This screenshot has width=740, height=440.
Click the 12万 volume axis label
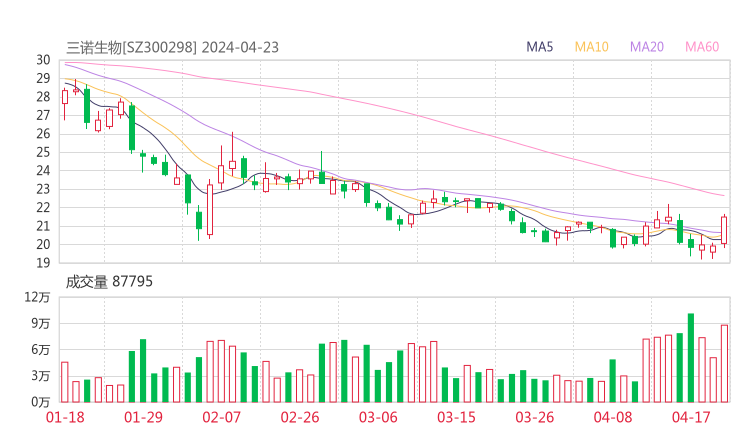(x=37, y=297)
